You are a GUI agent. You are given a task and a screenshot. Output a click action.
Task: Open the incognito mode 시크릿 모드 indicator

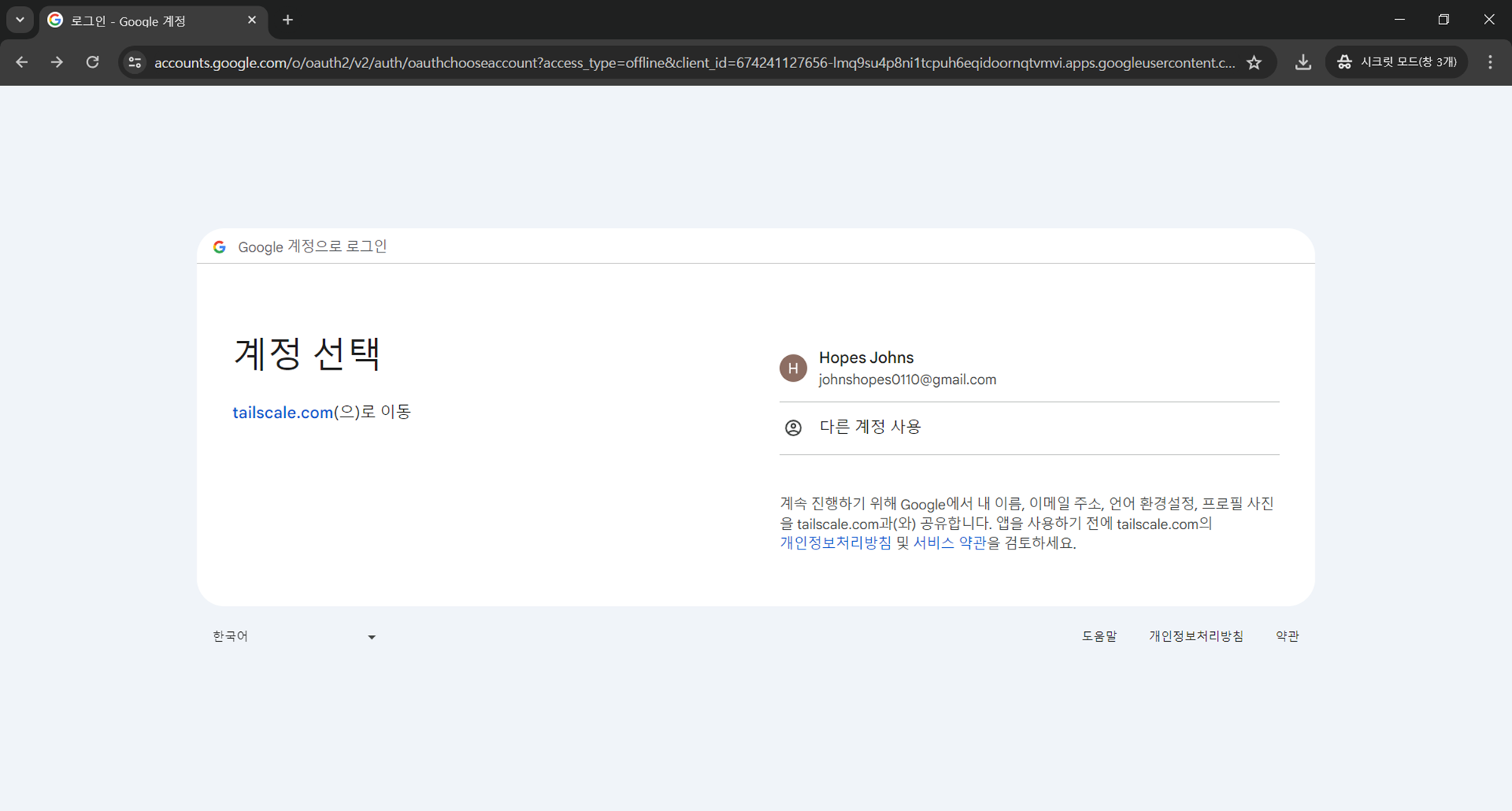coord(1396,62)
